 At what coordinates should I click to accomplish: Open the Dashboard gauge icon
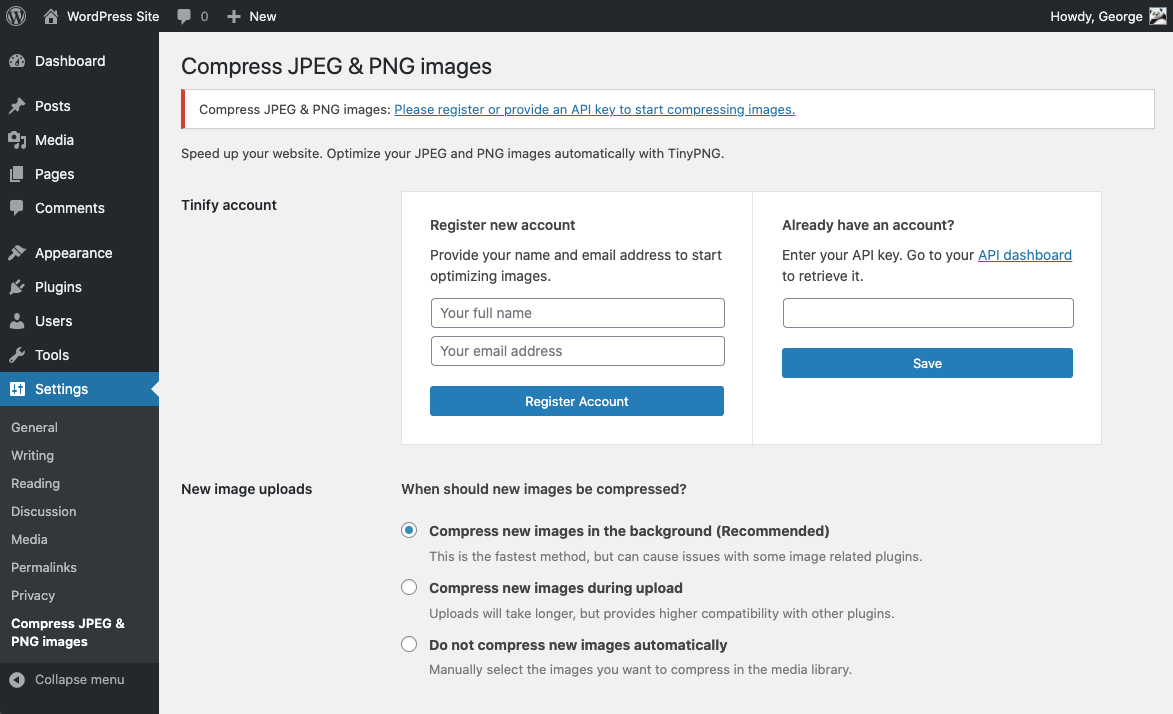pyautogui.click(x=17, y=61)
